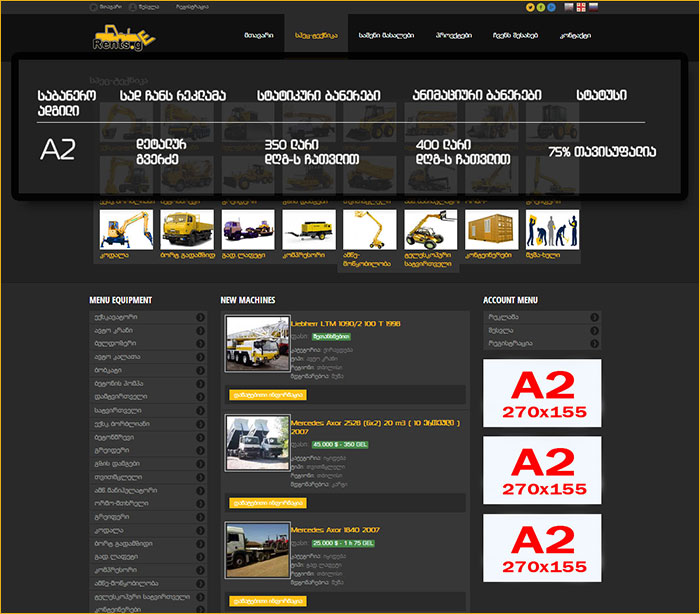Click the arrow on Account Menu შესვლა row
This screenshot has width=700, height=614.
tap(594, 330)
